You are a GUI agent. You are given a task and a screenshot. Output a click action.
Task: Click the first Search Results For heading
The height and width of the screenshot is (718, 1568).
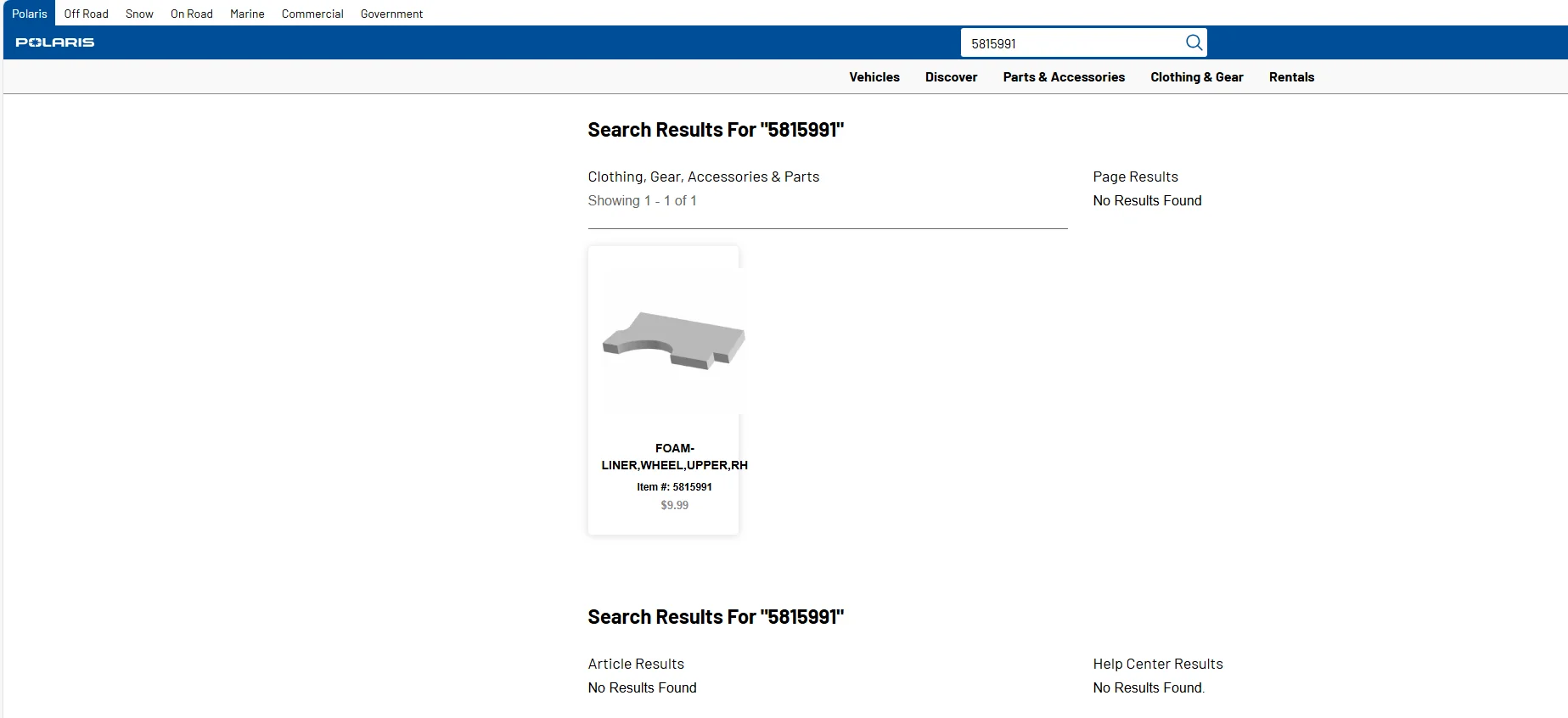tap(716, 130)
